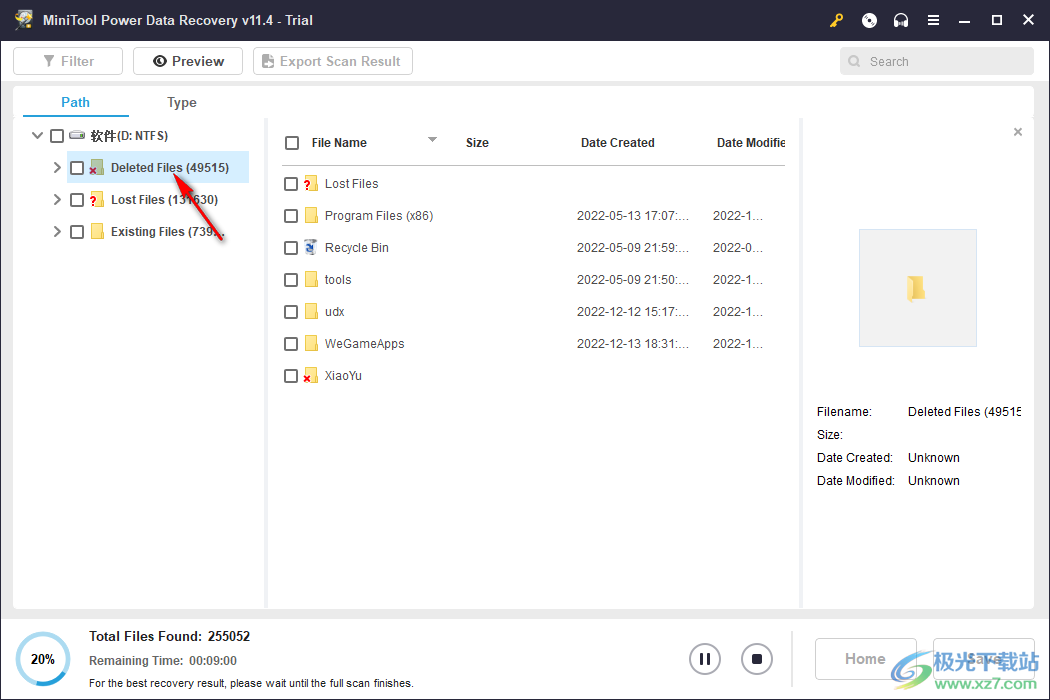The height and width of the screenshot is (700, 1050).
Task: Sort by Date Created column
Action: tap(617, 143)
